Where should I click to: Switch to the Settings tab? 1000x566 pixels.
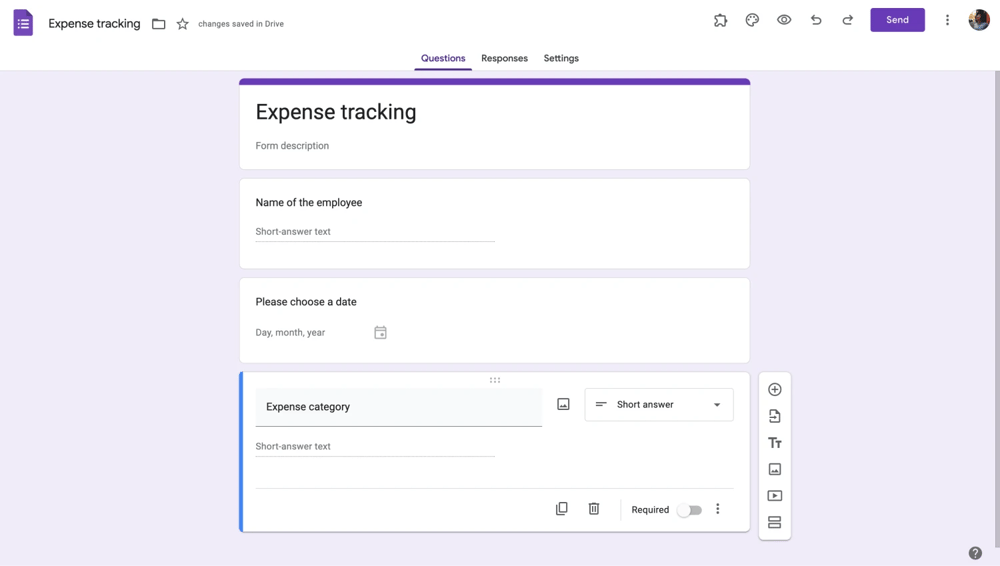point(561,58)
